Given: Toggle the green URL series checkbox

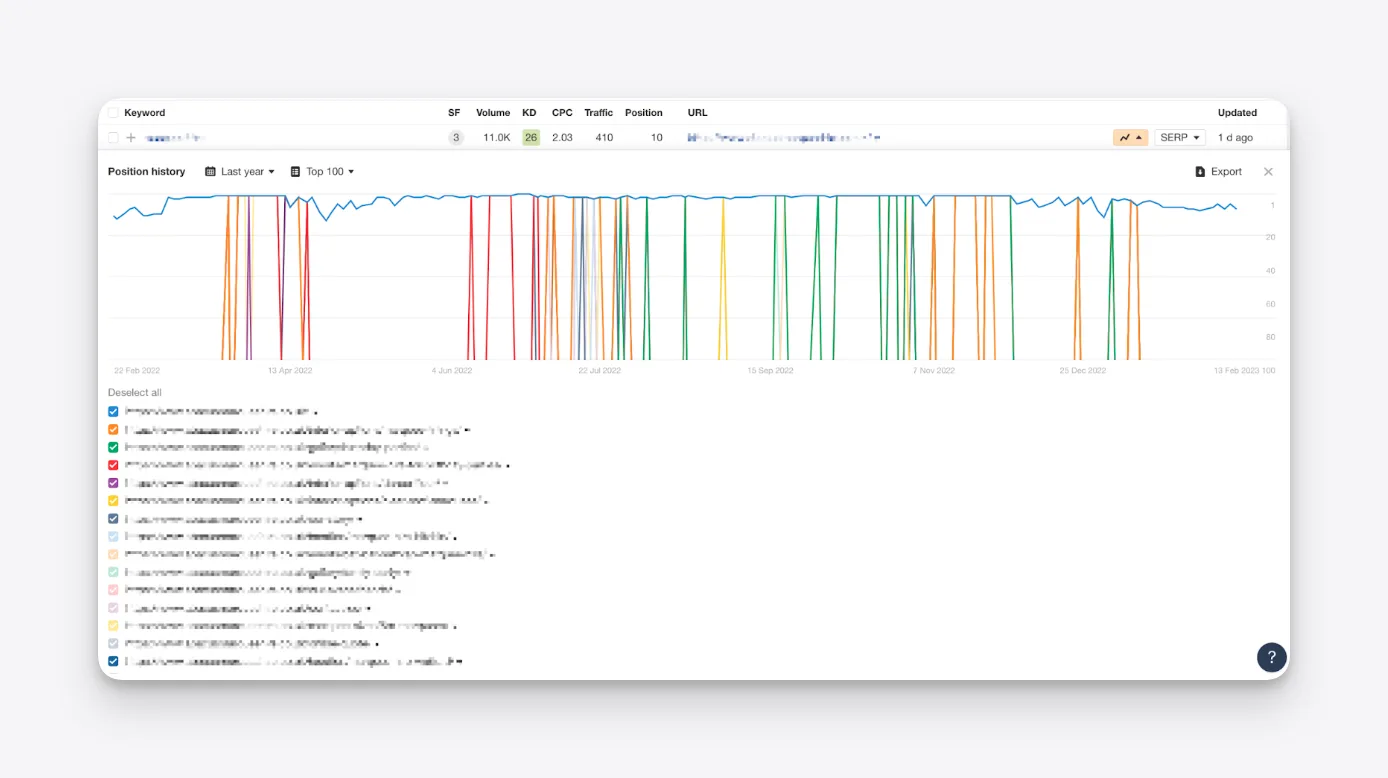Looking at the screenshot, I should pos(113,447).
